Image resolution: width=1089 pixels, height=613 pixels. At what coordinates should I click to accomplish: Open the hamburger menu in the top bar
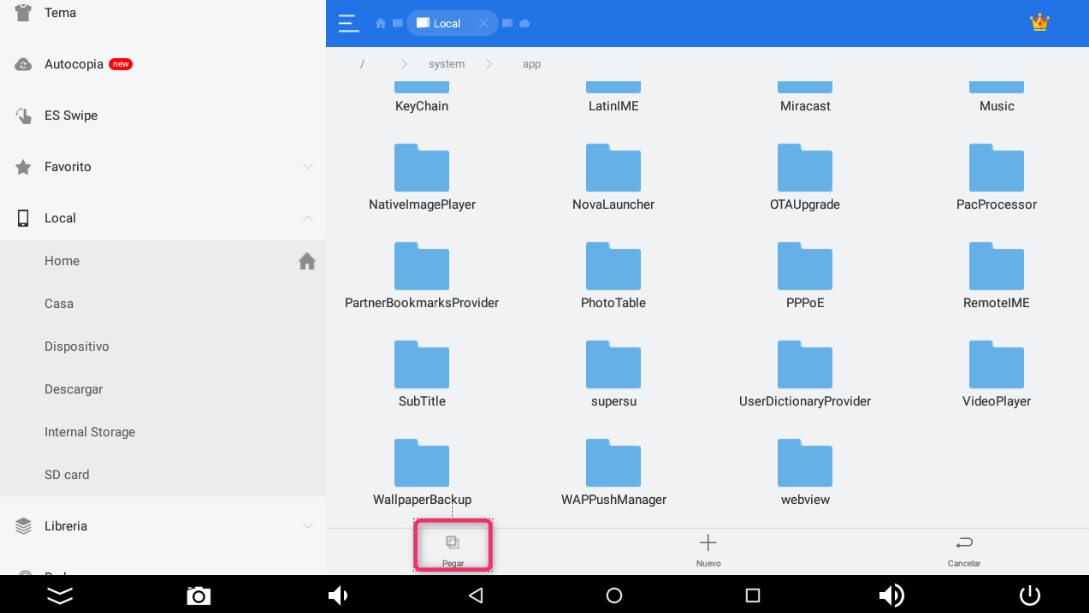point(347,23)
